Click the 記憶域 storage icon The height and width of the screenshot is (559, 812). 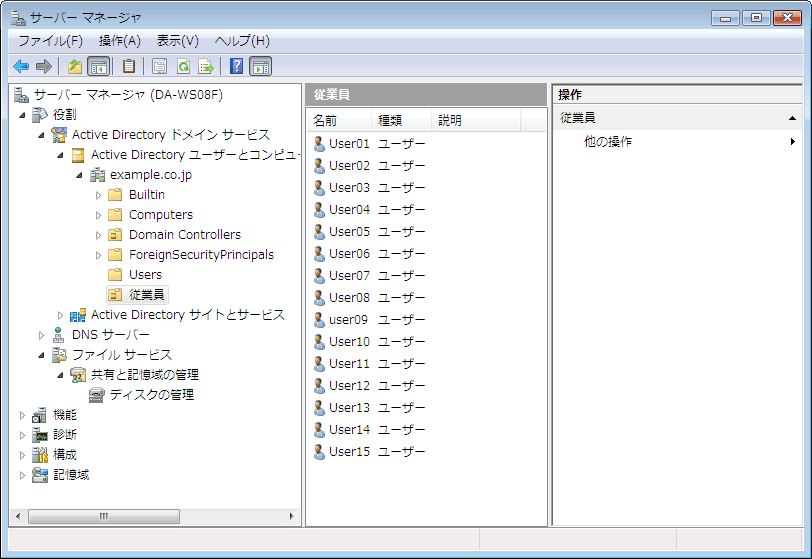[x=40, y=475]
